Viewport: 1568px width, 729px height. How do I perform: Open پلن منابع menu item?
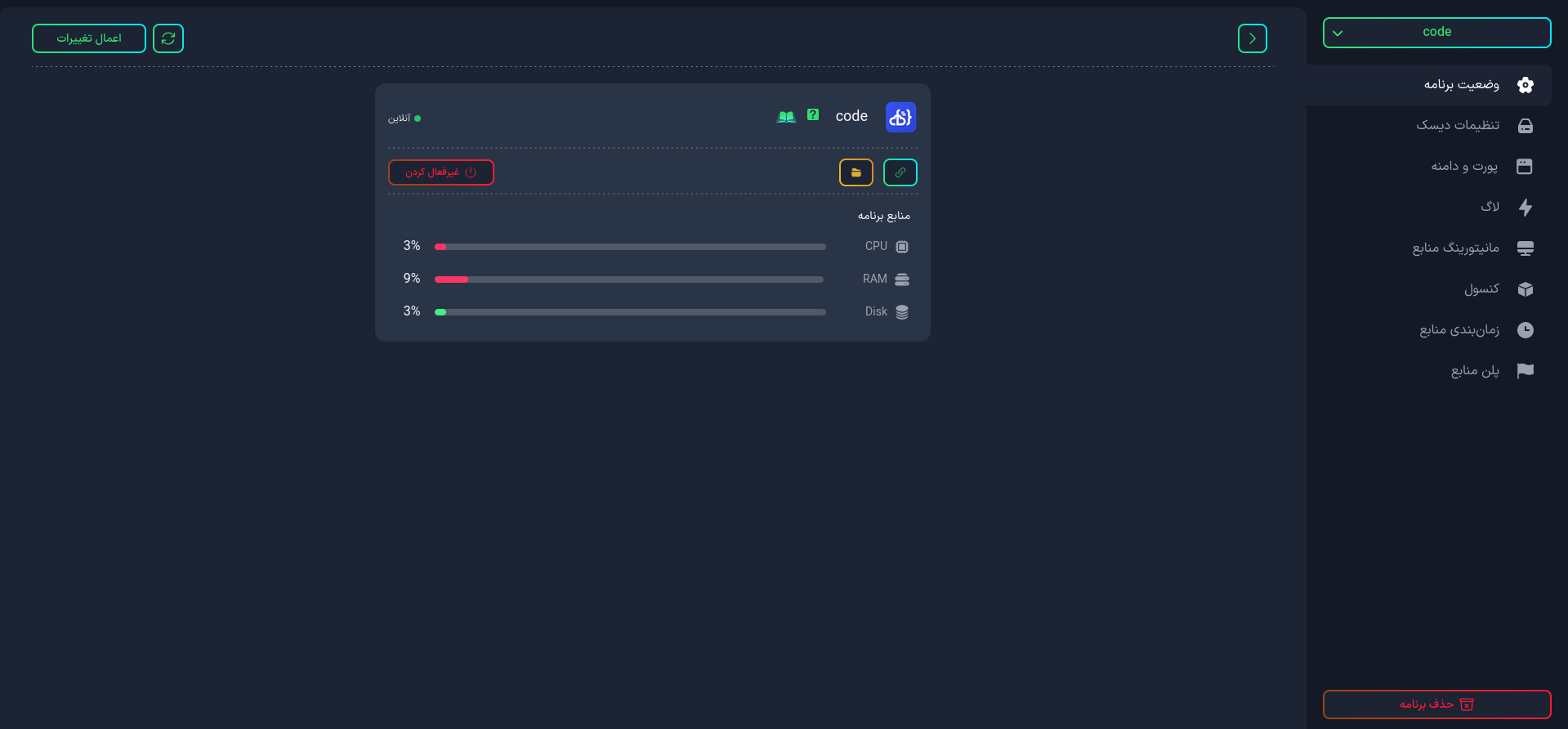[x=1428, y=371]
